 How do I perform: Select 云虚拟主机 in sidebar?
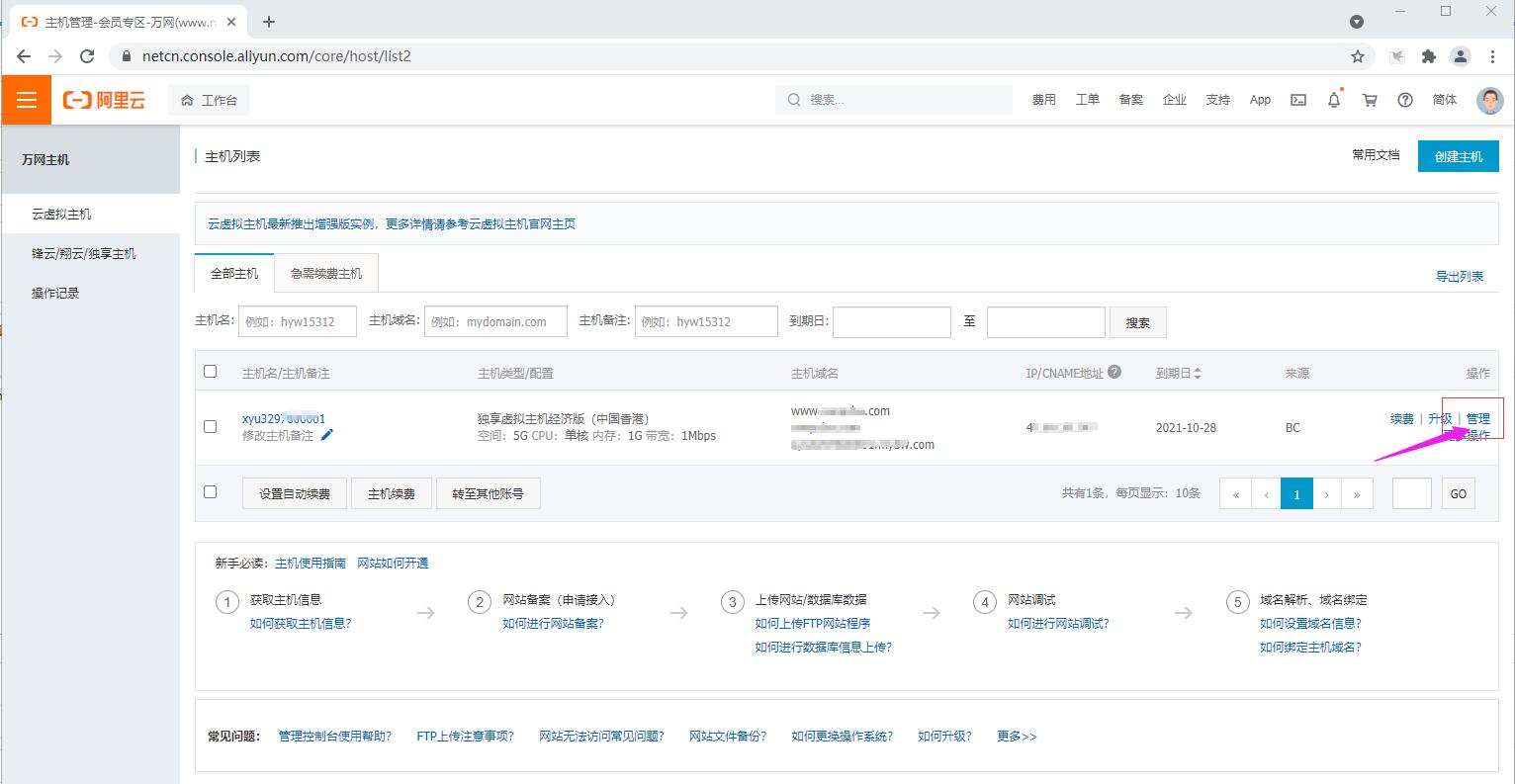pyautogui.click(x=91, y=214)
